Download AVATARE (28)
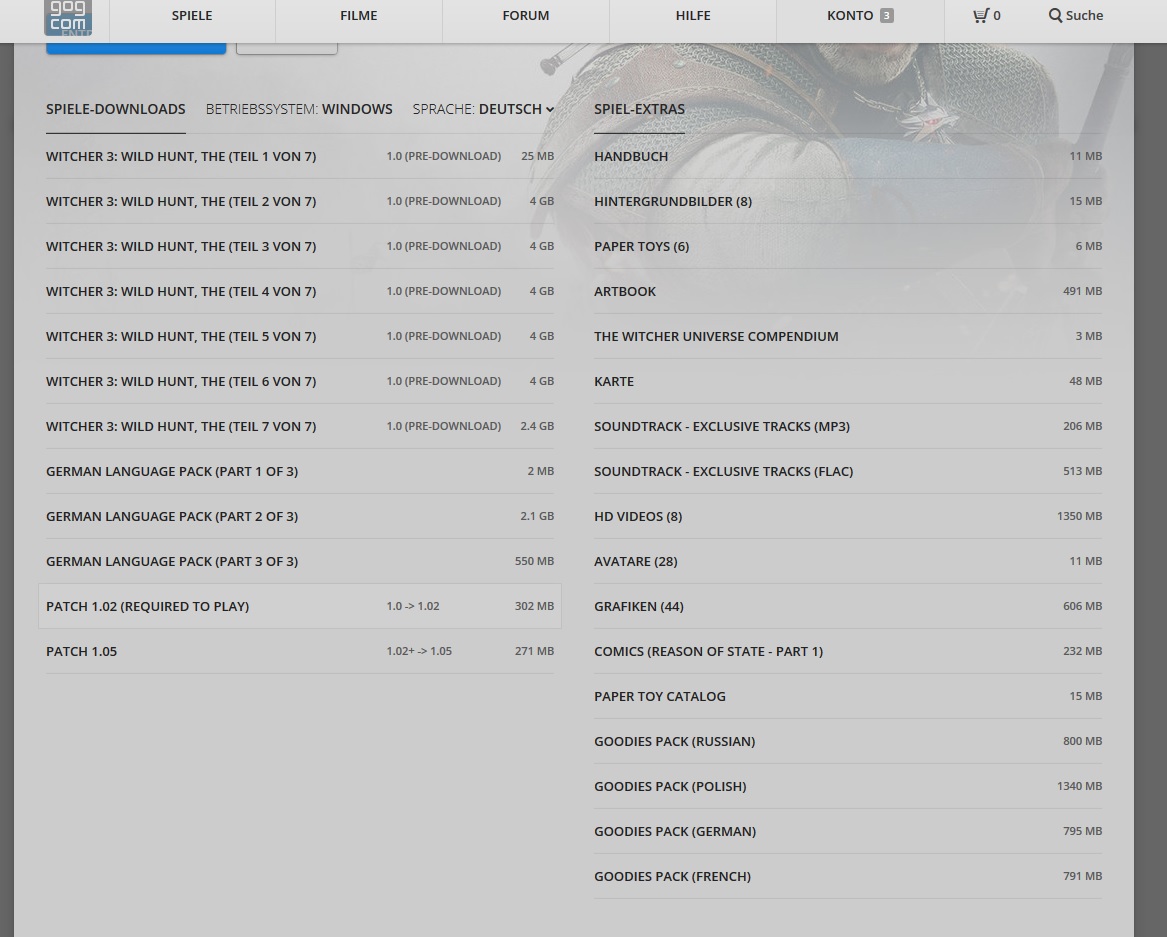Image resolution: width=1167 pixels, height=937 pixels. click(x=848, y=562)
